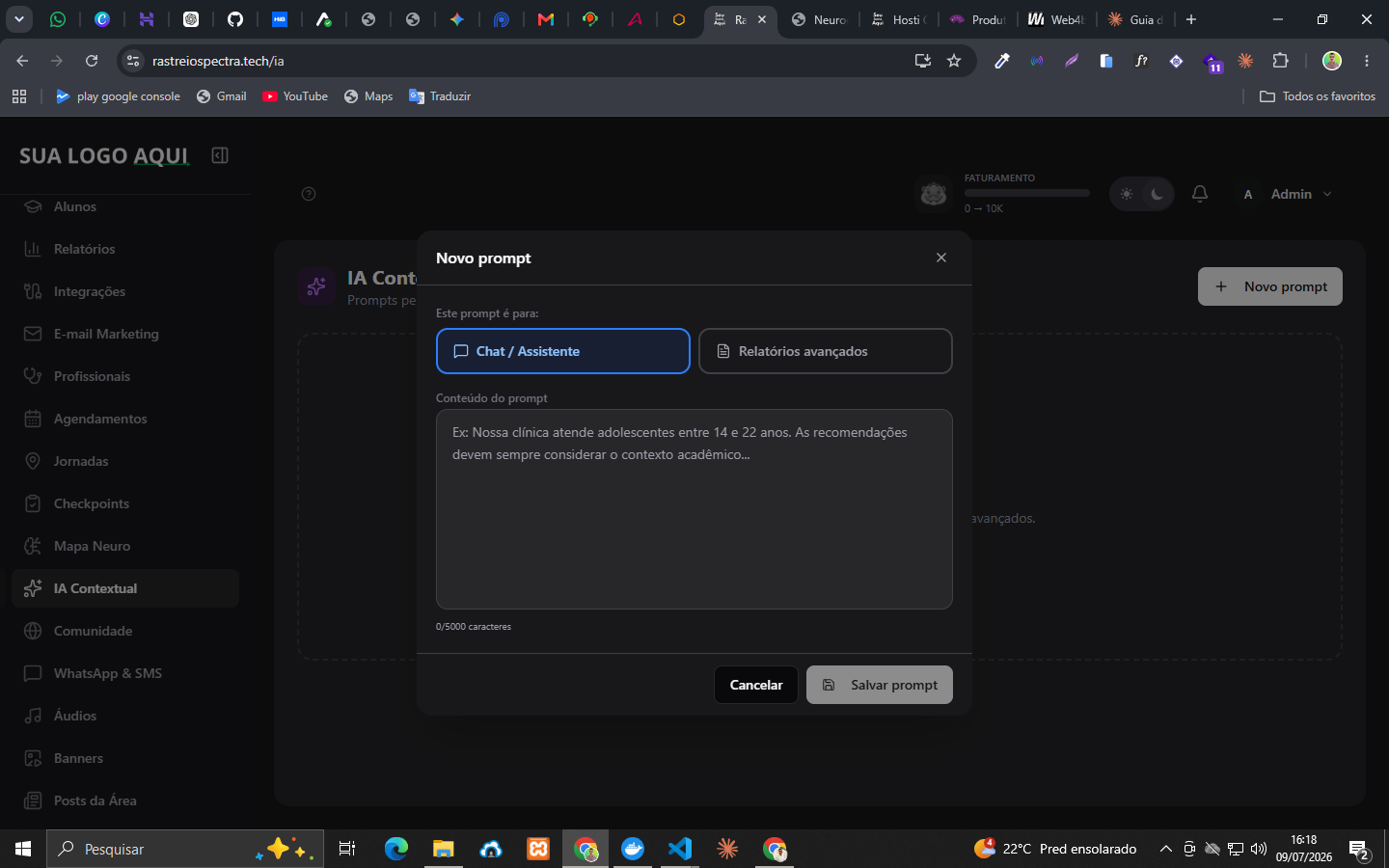Image resolution: width=1389 pixels, height=868 pixels.
Task: Click the Banners image icon
Action: (33, 758)
